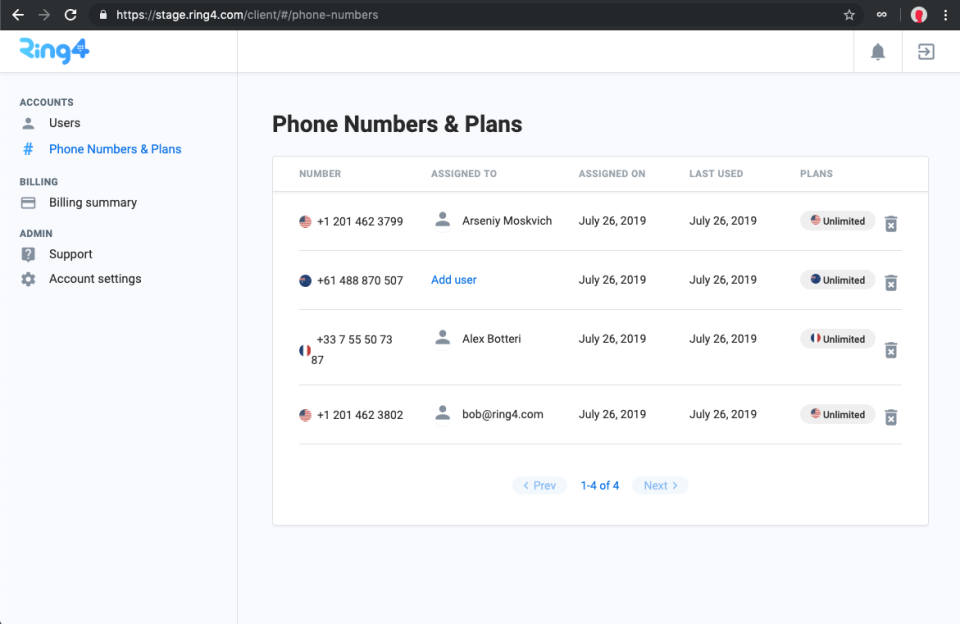Viewport: 960px width, 624px height.
Task: Open the notification bell icon
Action: pos(877,51)
